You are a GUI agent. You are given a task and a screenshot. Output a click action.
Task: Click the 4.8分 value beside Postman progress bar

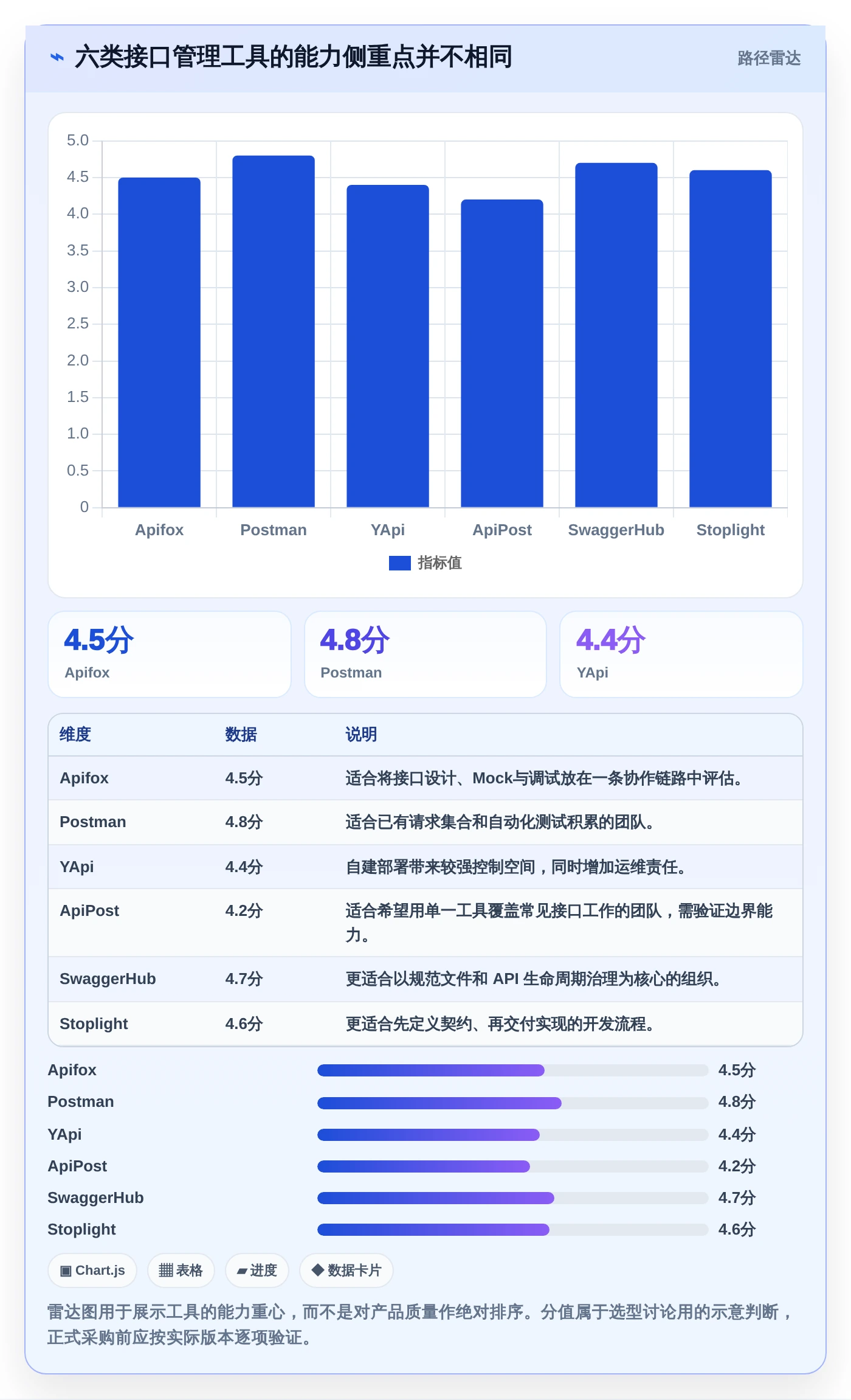(x=737, y=1102)
